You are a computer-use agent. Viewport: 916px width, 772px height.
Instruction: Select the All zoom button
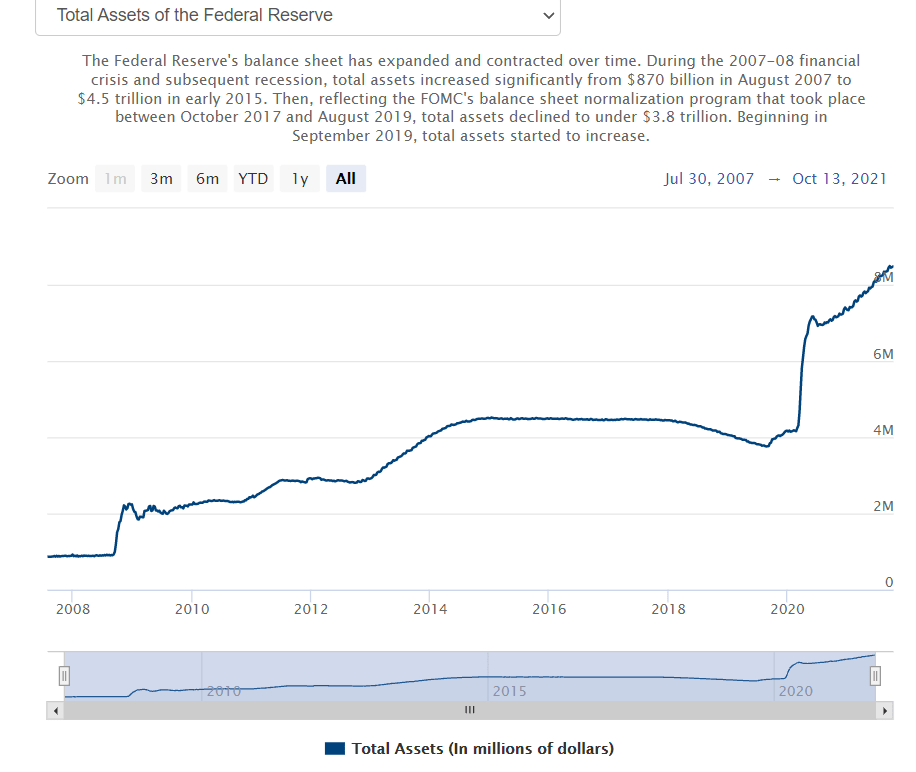click(346, 179)
